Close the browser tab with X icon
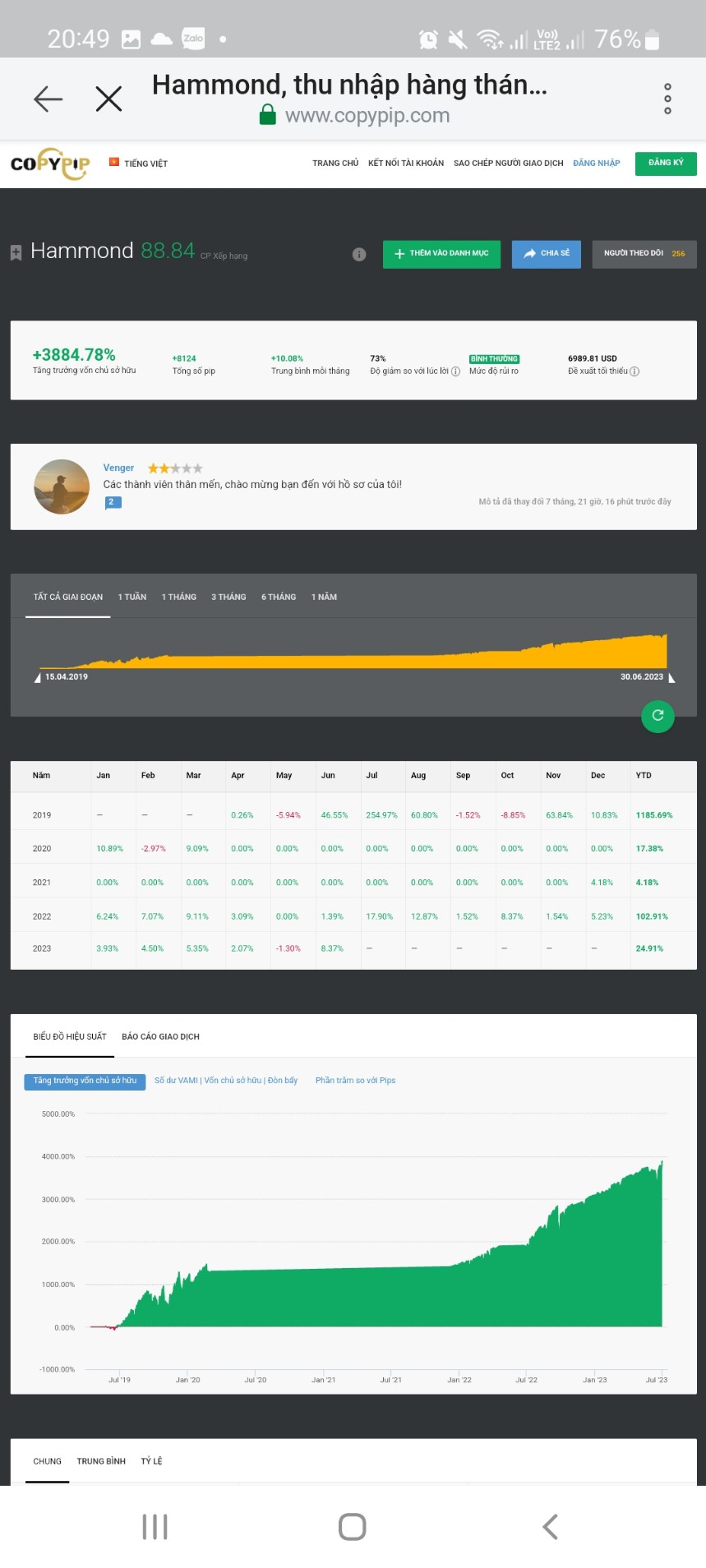Screen dimensions: 706x1568 [x=108, y=99]
